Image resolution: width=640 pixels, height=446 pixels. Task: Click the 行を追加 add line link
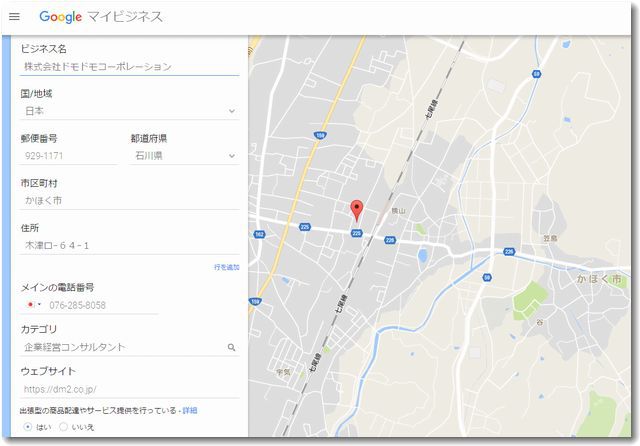click(x=227, y=267)
